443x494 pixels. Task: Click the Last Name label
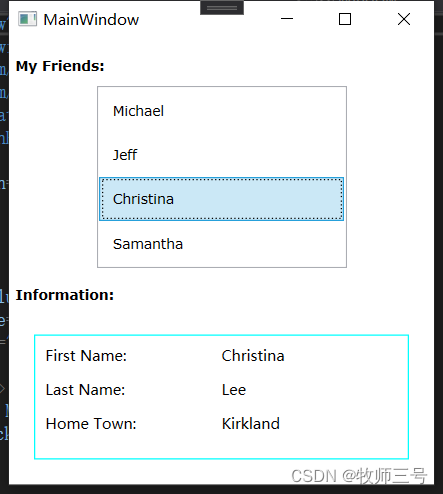85,390
